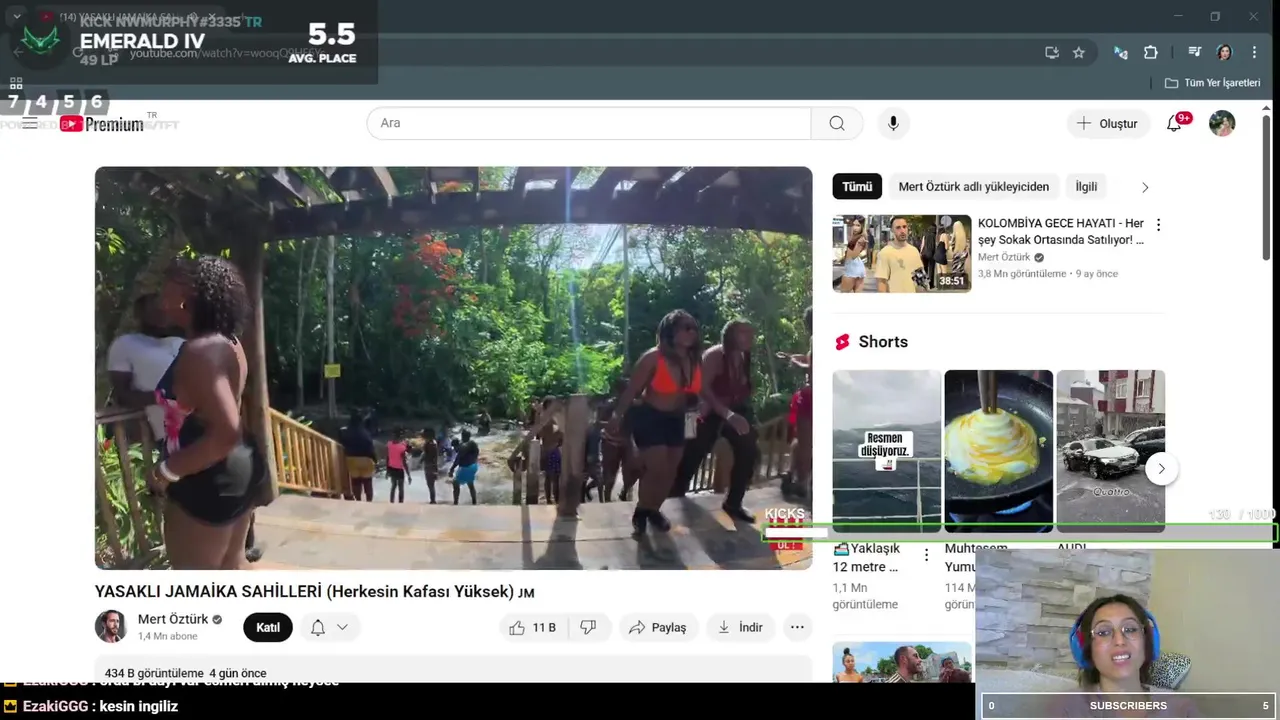Open the Kolombiya video thumbnail
1280x720 pixels.
902,254
